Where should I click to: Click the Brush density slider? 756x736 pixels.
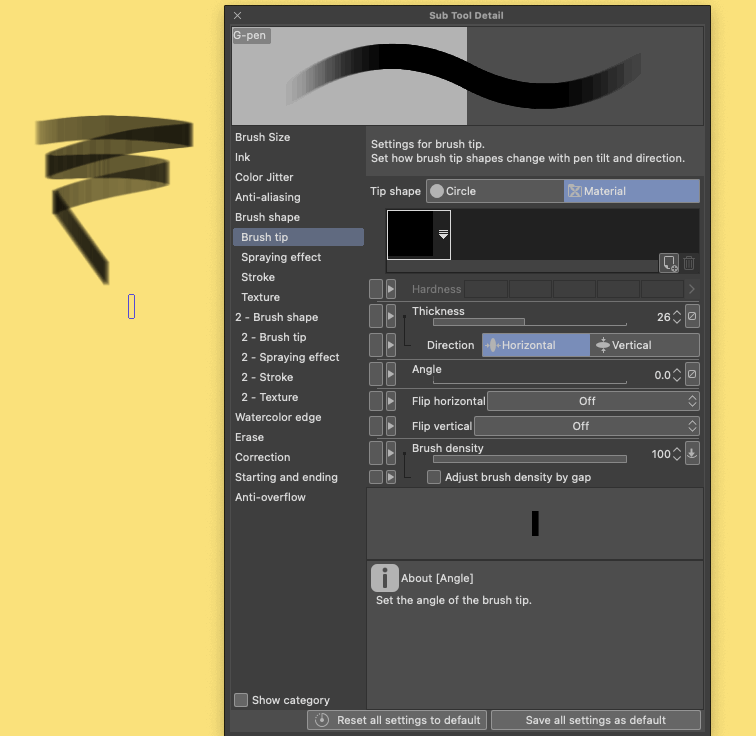coord(529,459)
